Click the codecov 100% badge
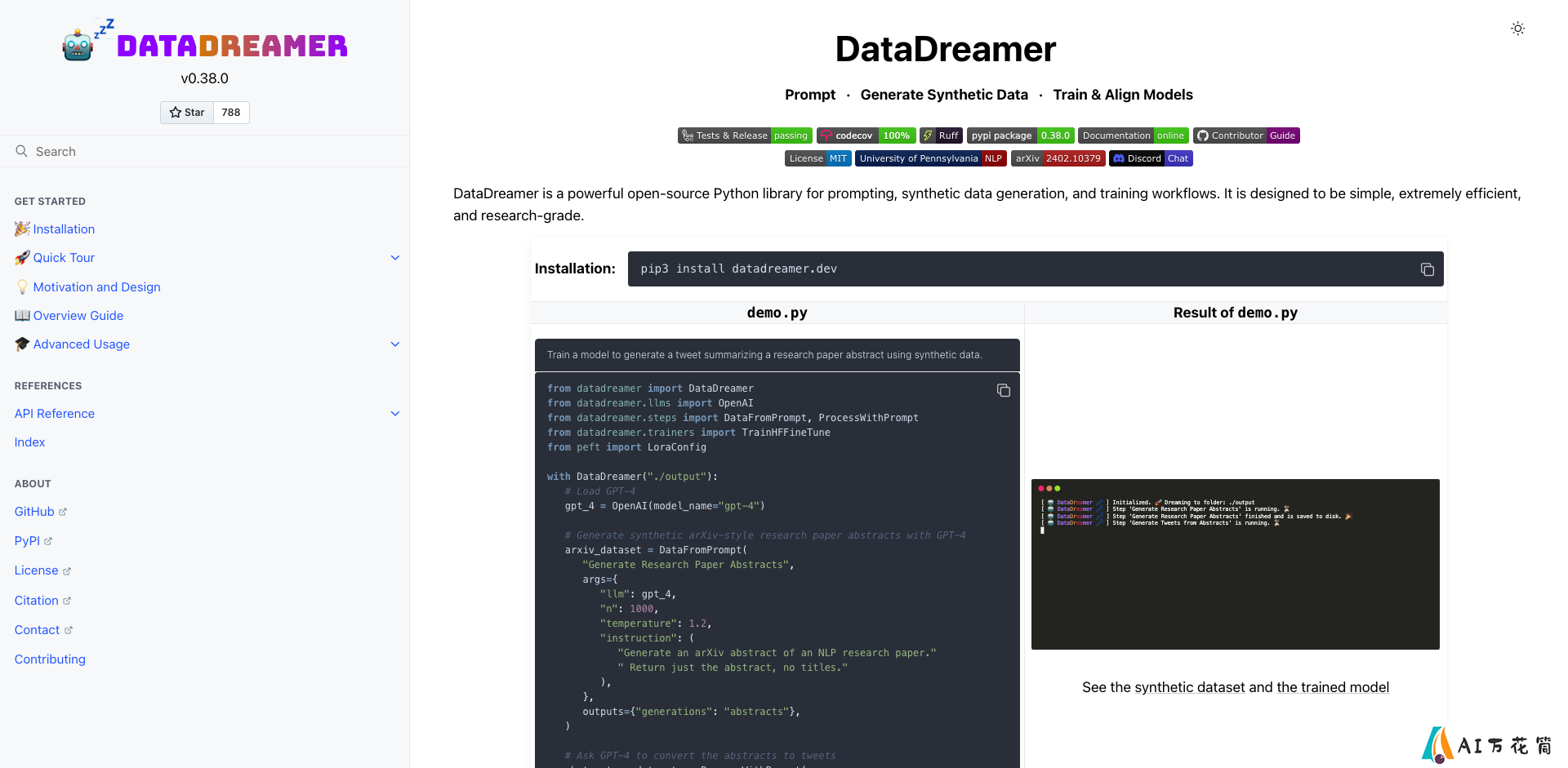The image size is (1568, 768). [x=866, y=135]
